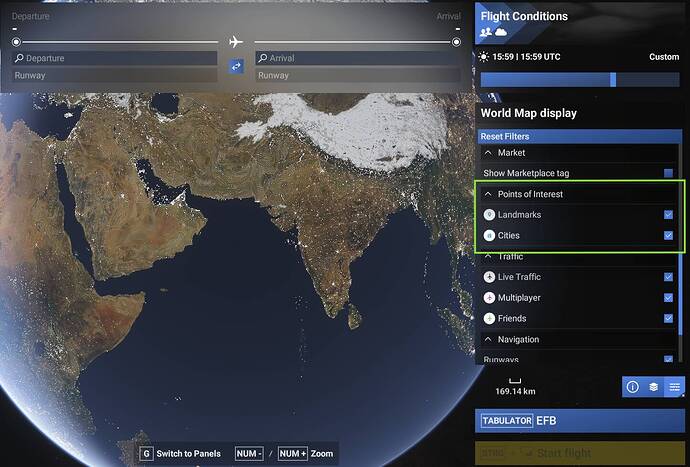Click the Friends plane icon
Viewport: 690px width, 467px height.
click(489, 318)
